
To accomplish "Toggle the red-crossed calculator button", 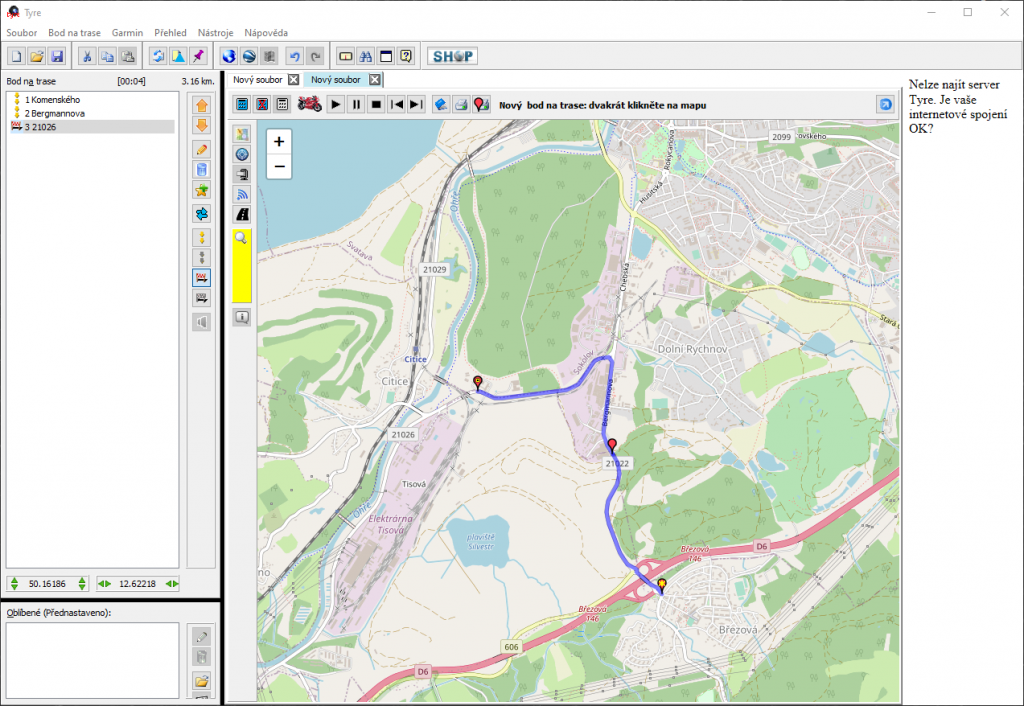I will 262,104.
